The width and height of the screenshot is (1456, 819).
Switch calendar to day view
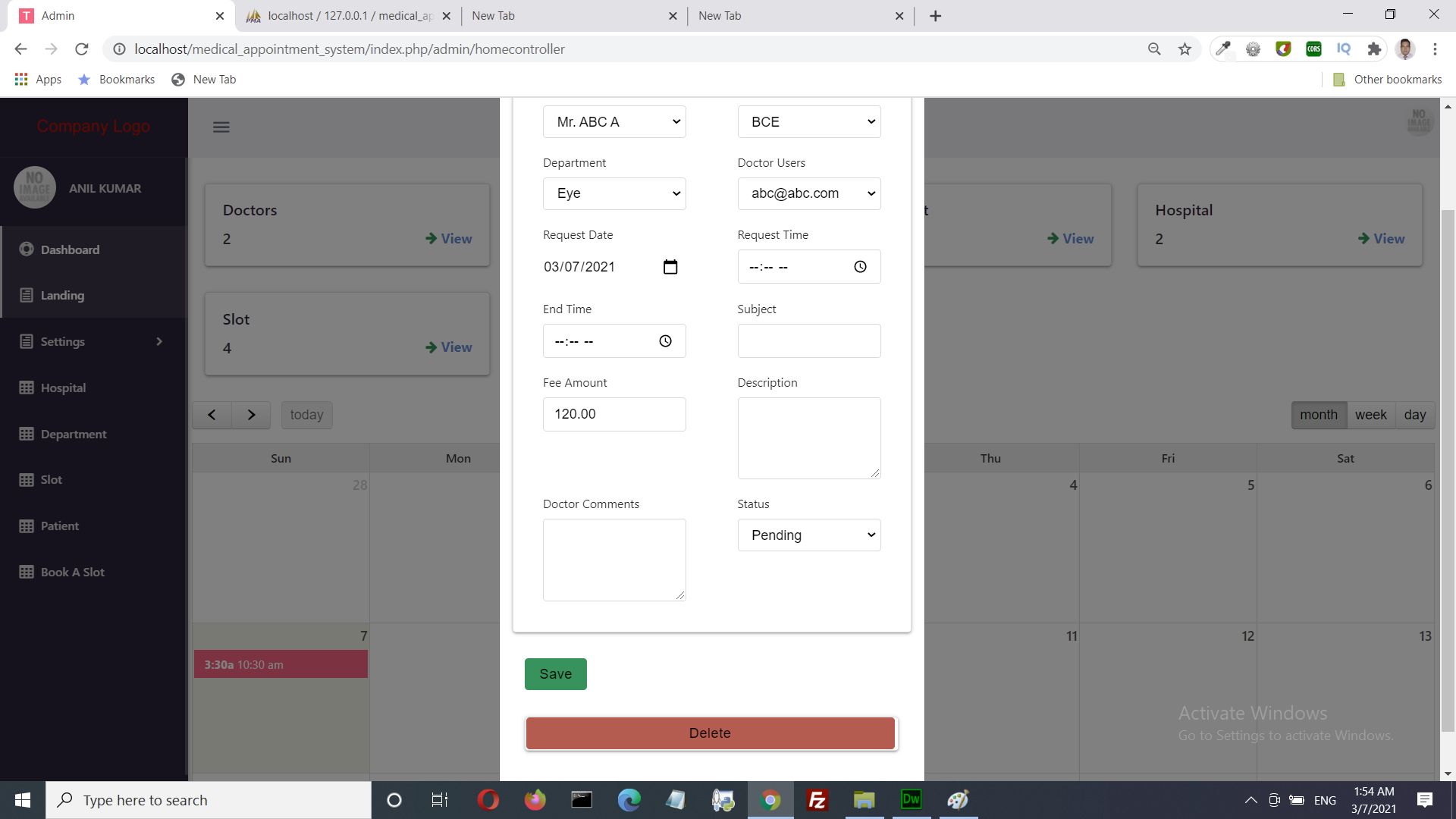pos(1414,415)
